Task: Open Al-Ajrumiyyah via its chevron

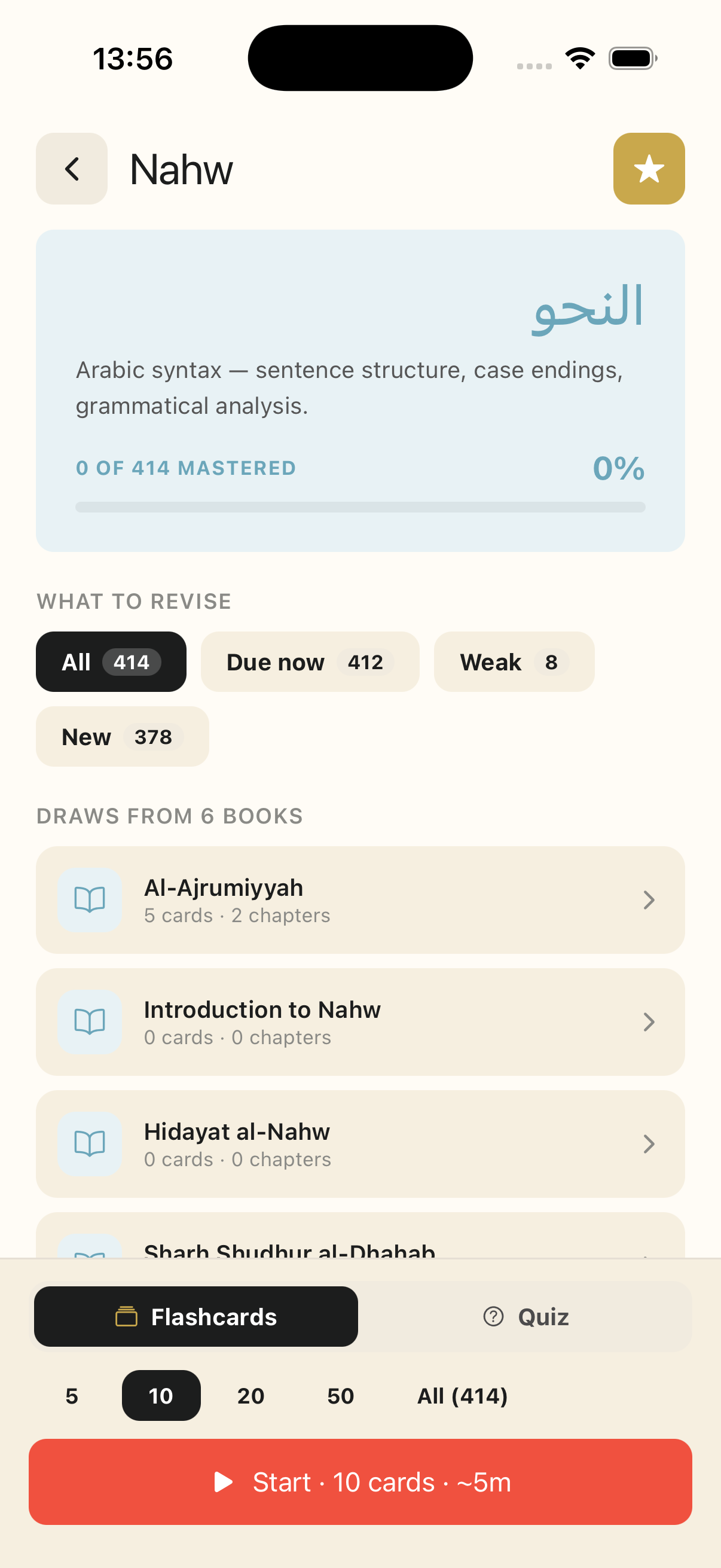Action: pos(649,899)
